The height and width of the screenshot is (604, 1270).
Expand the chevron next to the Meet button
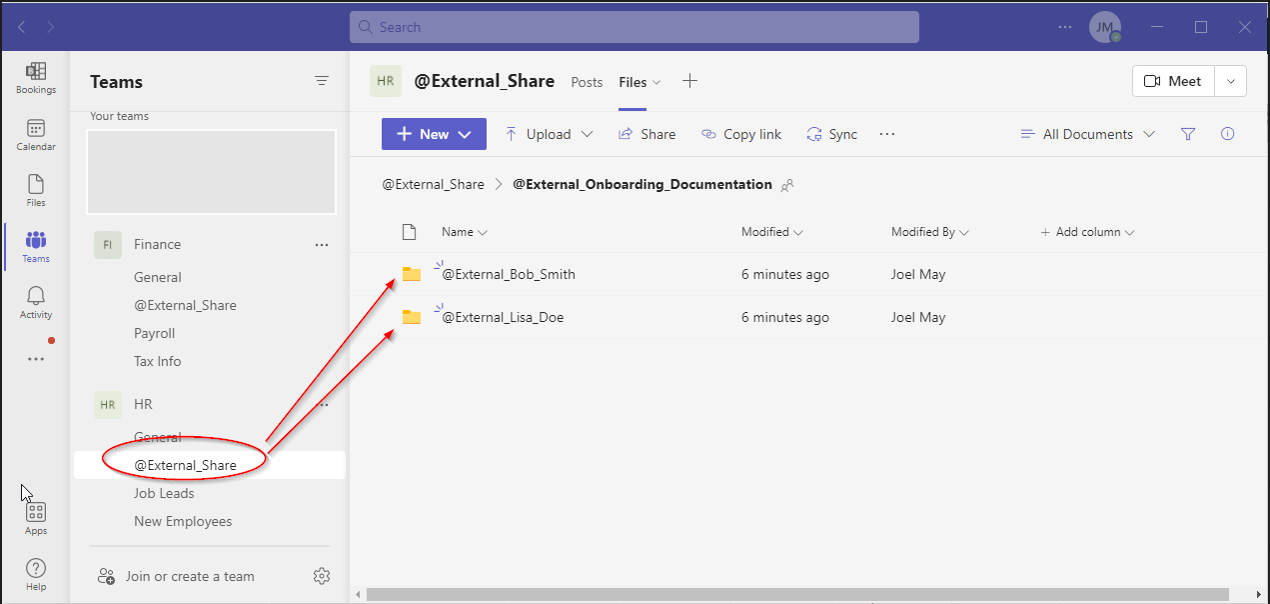(x=1230, y=81)
